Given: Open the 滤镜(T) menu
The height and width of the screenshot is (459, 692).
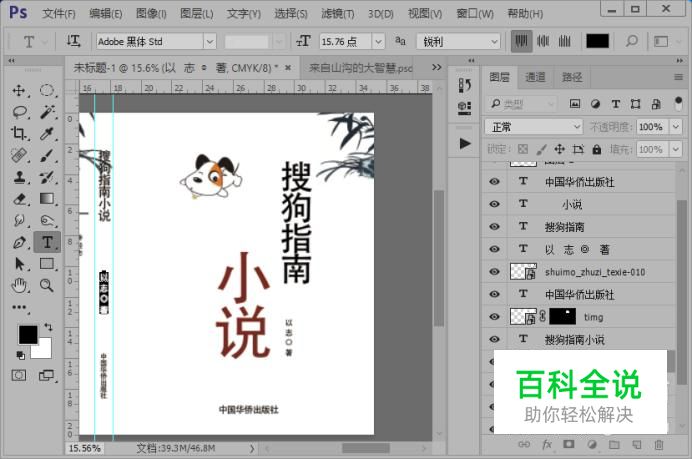Looking at the screenshot, I should tap(338, 14).
